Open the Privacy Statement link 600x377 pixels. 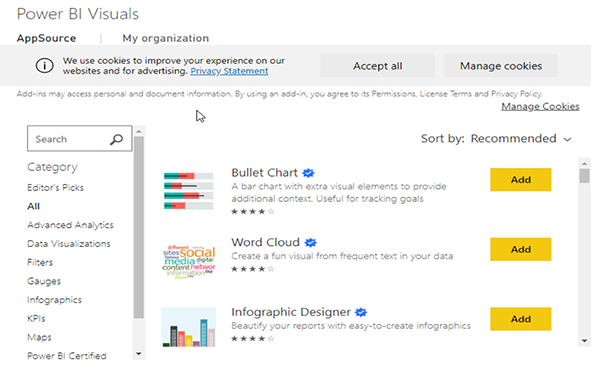pos(229,71)
